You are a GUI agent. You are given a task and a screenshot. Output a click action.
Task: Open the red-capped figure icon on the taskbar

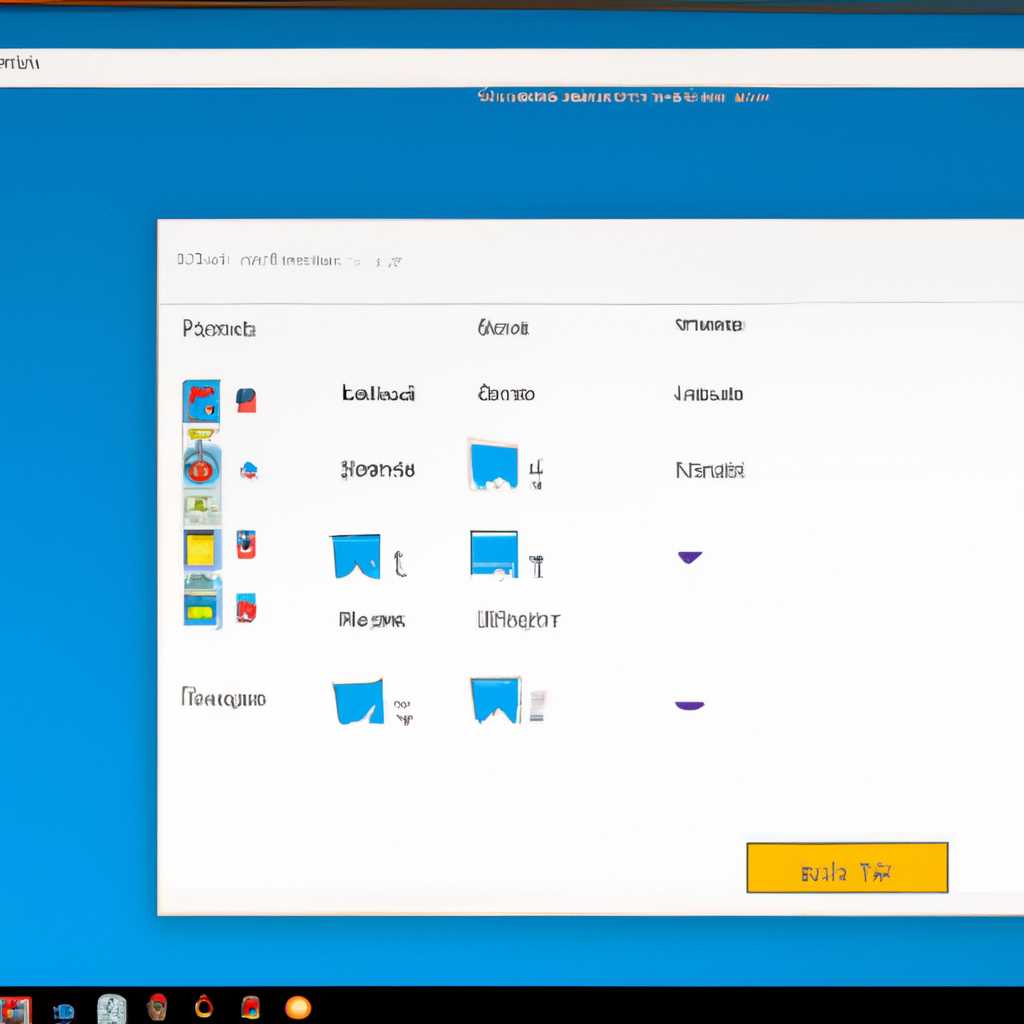(157, 1007)
